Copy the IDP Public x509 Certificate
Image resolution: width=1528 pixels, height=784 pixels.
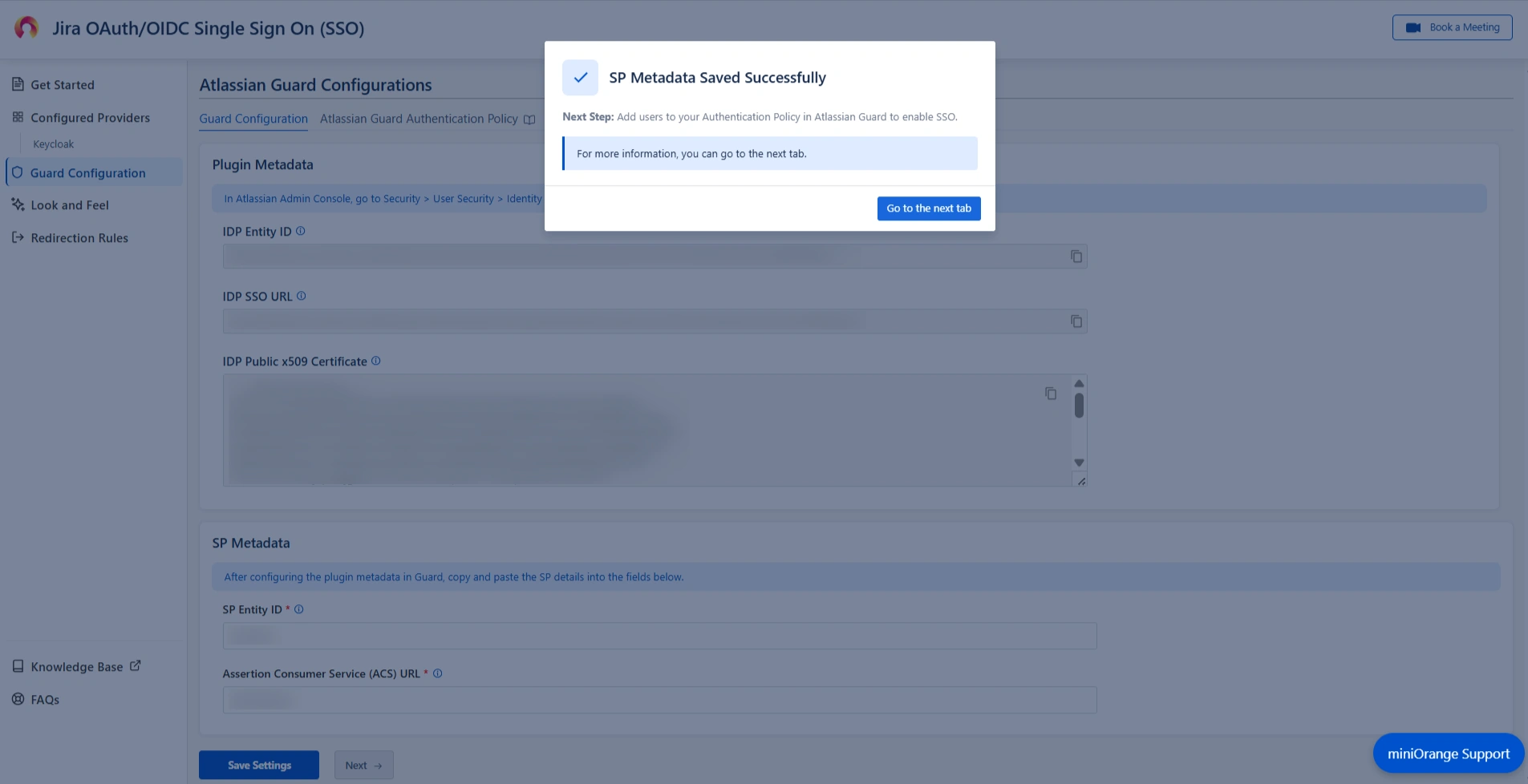point(1051,394)
